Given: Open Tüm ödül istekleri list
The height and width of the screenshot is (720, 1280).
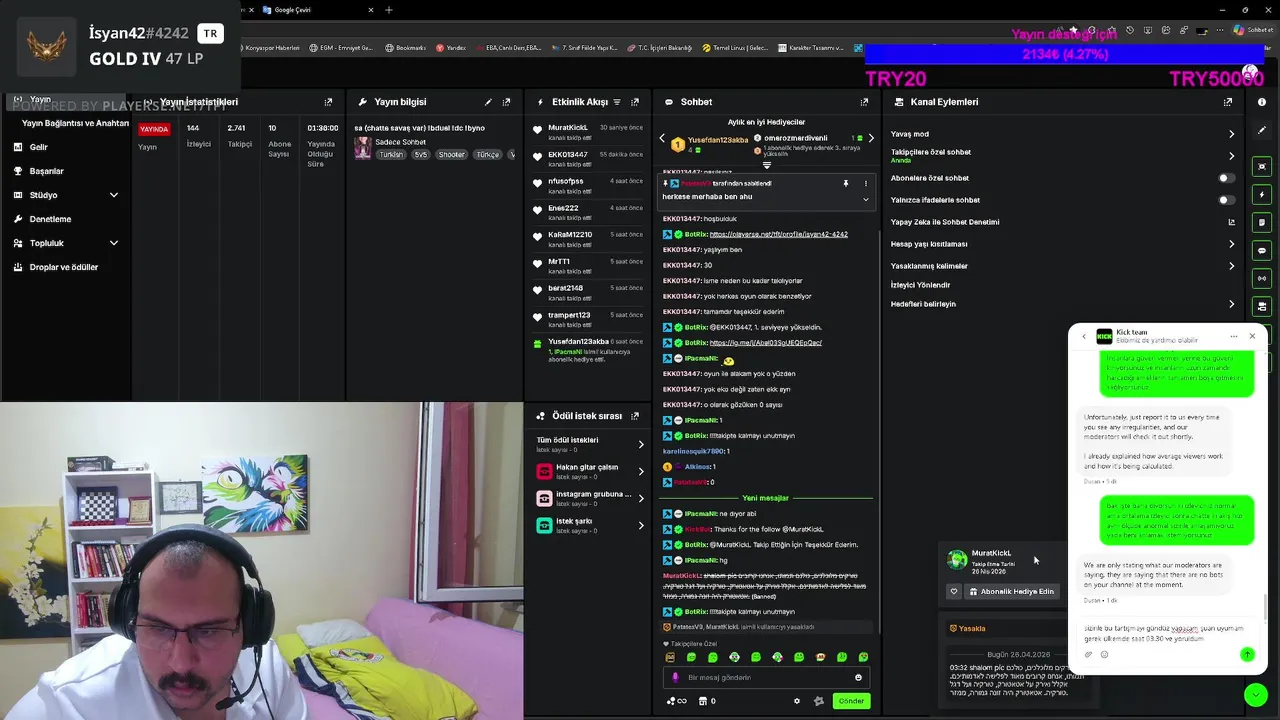Looking at the screenshot, I should pos(590,444).
